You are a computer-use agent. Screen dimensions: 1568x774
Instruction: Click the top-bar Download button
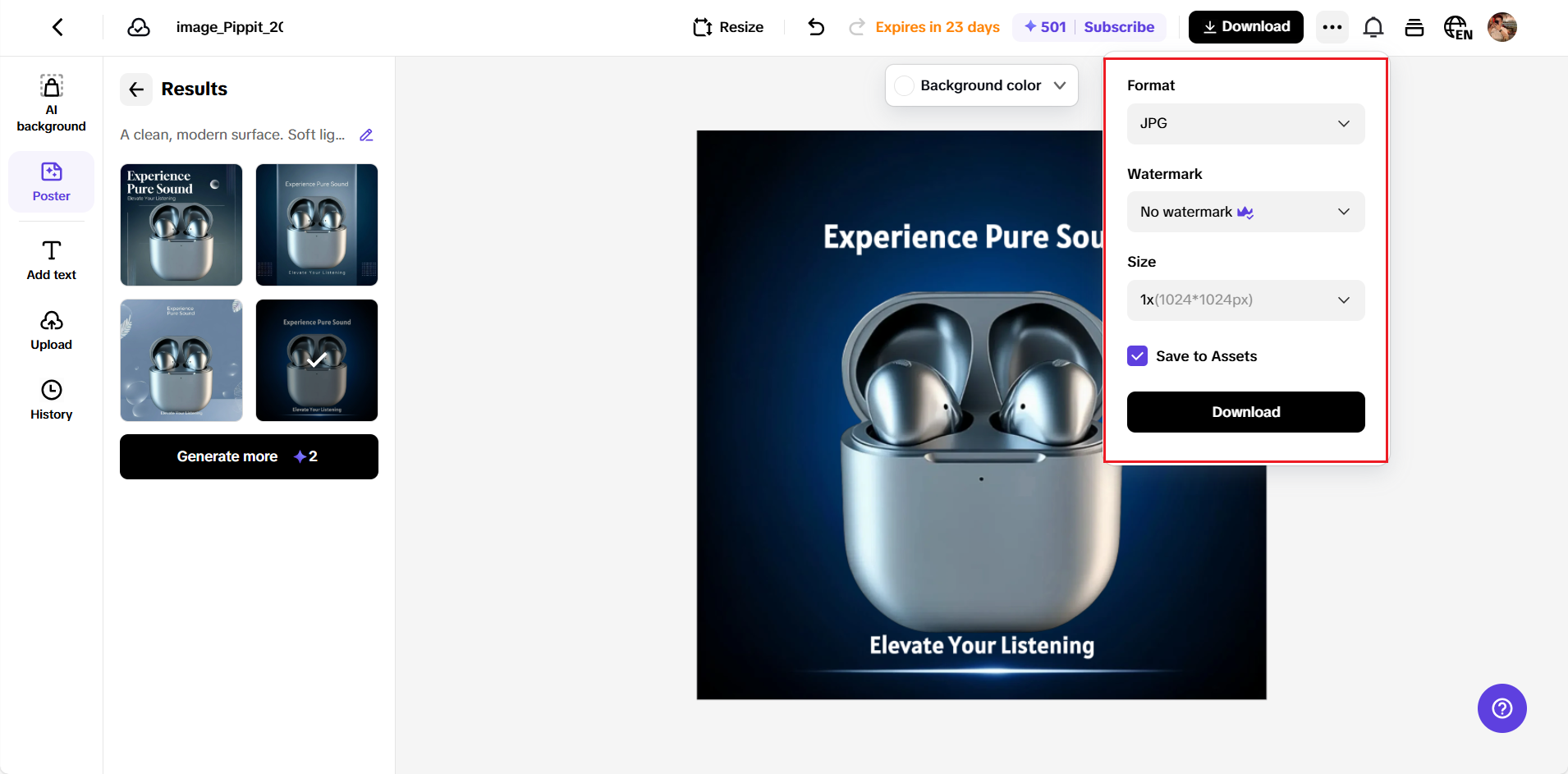pos(1245,27)
